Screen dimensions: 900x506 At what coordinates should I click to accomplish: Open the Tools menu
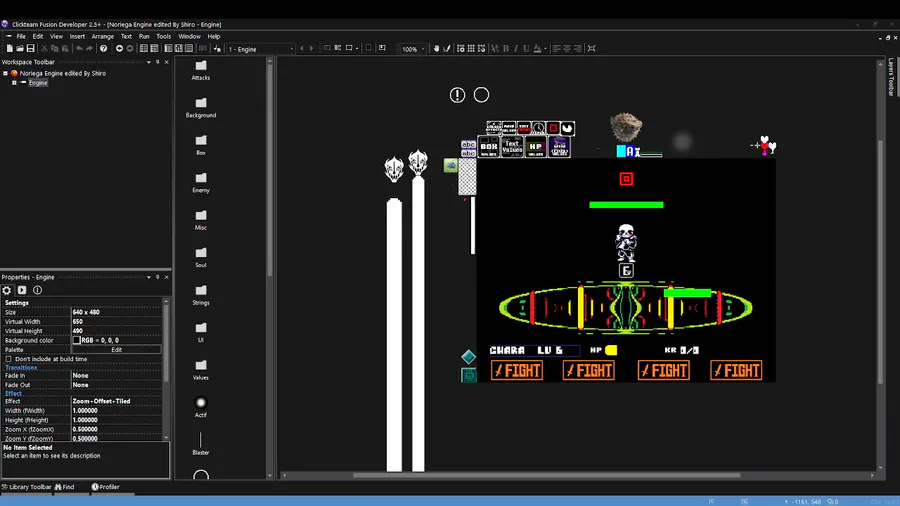point(164,36)
